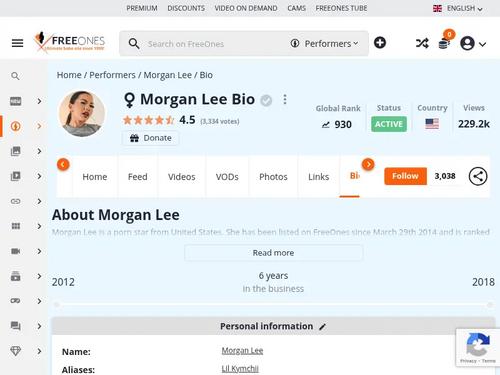Viewport: 500px width, 375px height.
Task: Open the DISCOUNTS top menu link
Action: pyautogui.click(x=186, y=8)
